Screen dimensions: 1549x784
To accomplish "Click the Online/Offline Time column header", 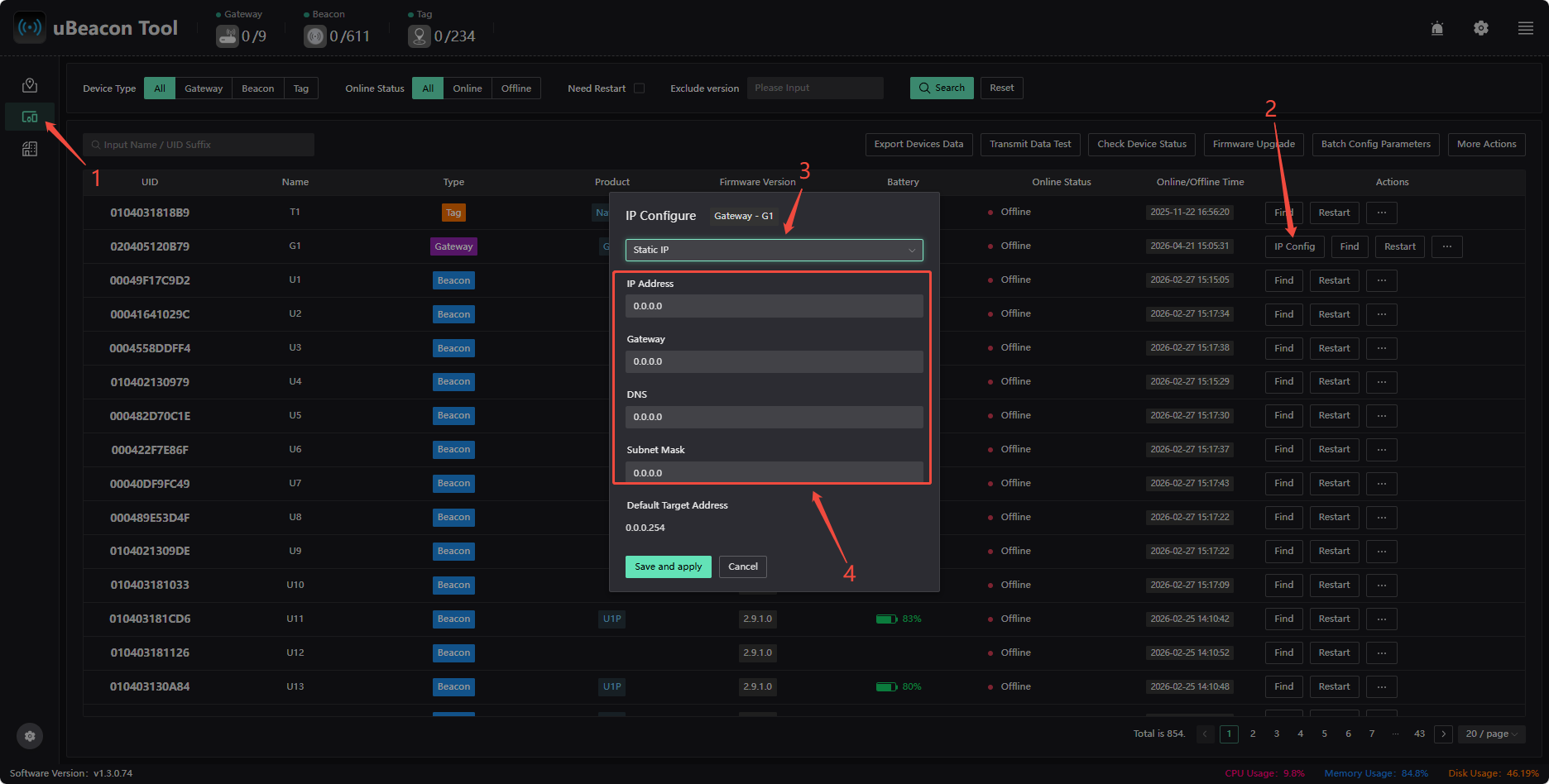I will (x=1200, y=182).
